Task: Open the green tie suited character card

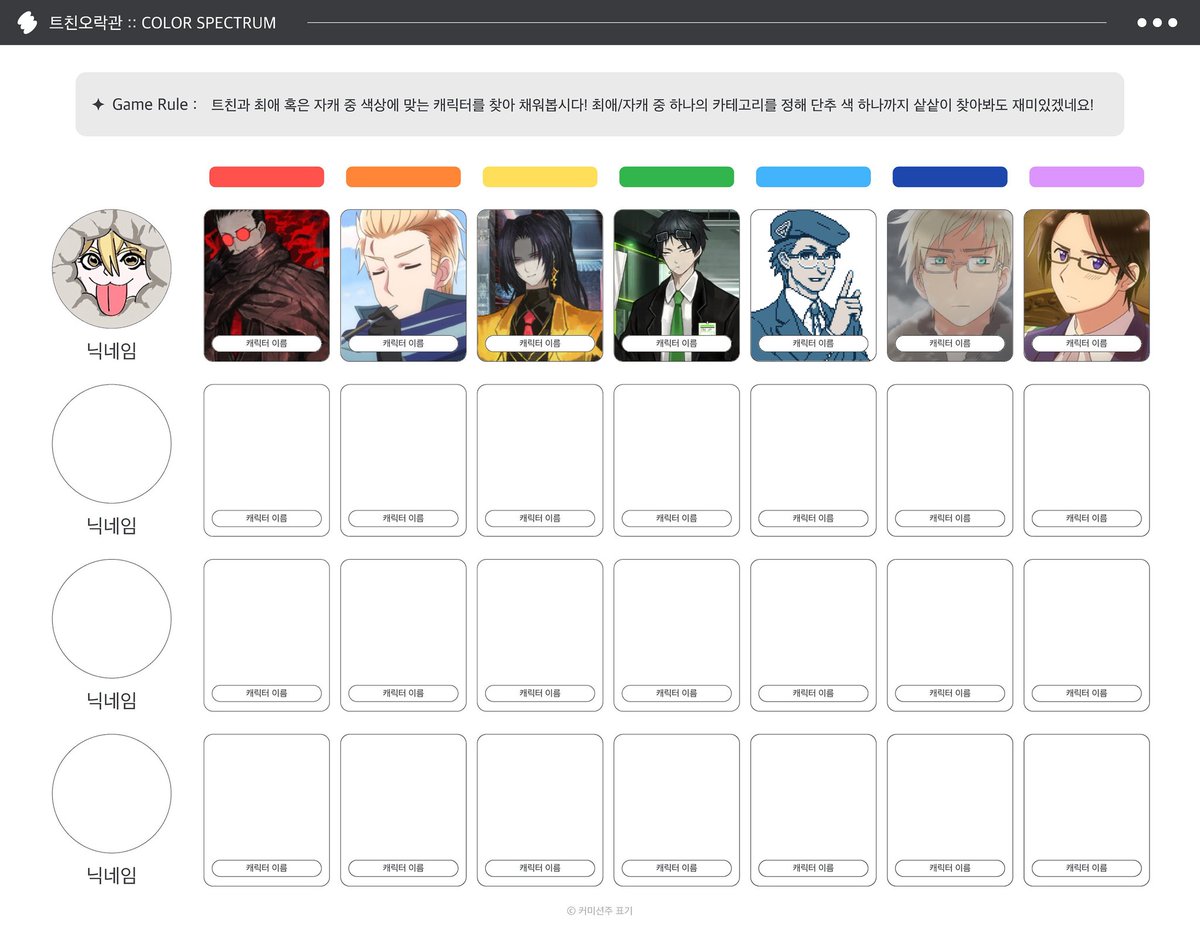Action: pos(677,285)
